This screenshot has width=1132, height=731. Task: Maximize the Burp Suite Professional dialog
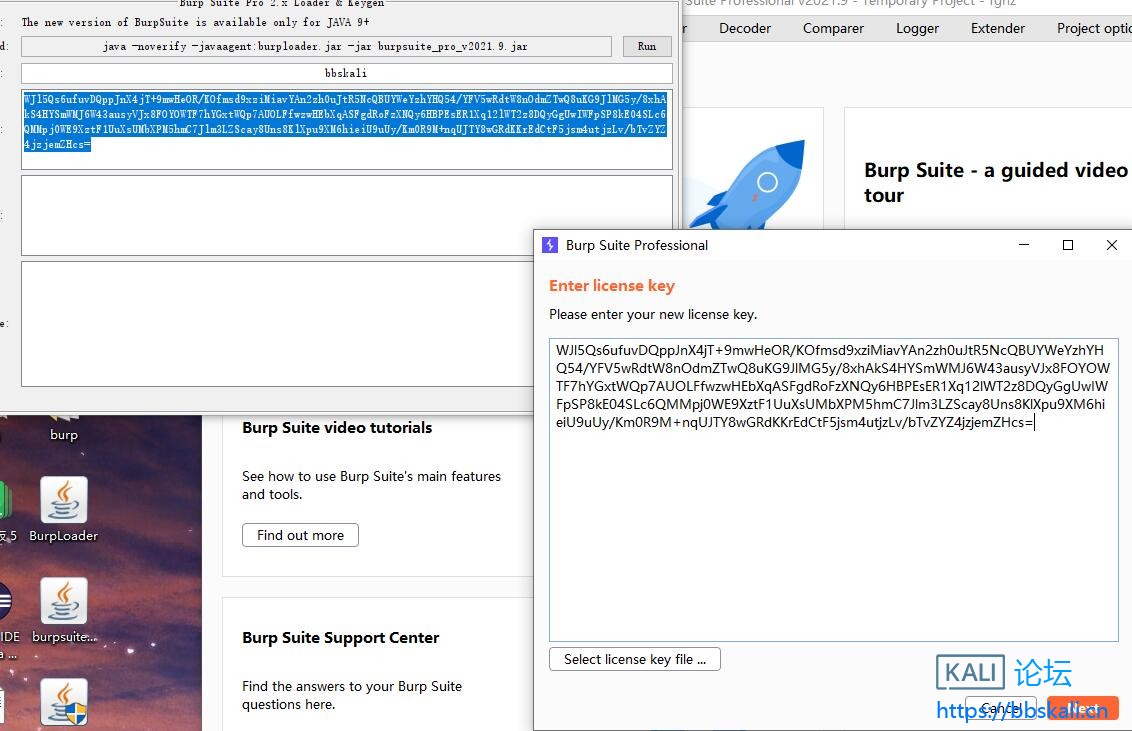(1067, 245)
